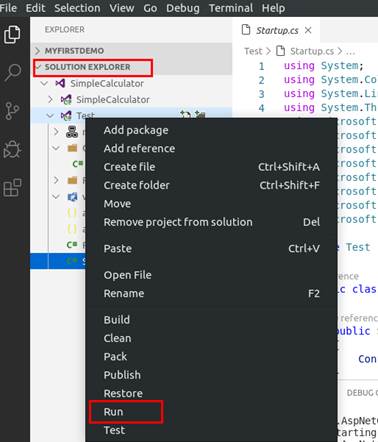Close the Startup.cs editor tab
378x442 pixels.
(308, 30)
